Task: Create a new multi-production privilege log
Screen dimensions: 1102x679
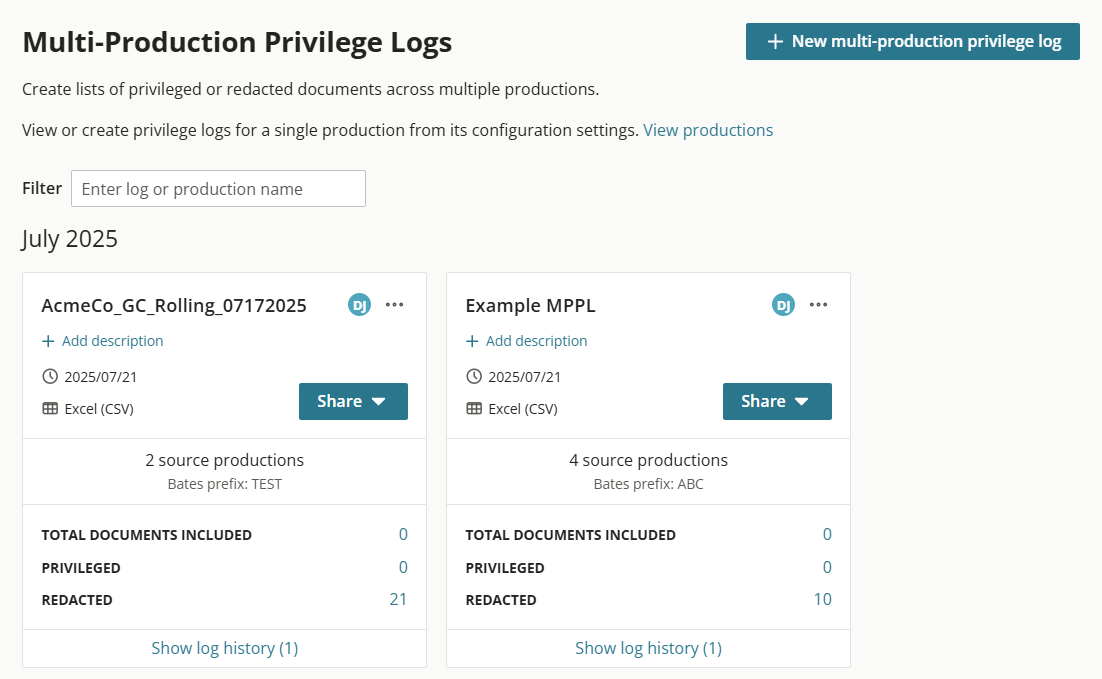Action: 912,41
